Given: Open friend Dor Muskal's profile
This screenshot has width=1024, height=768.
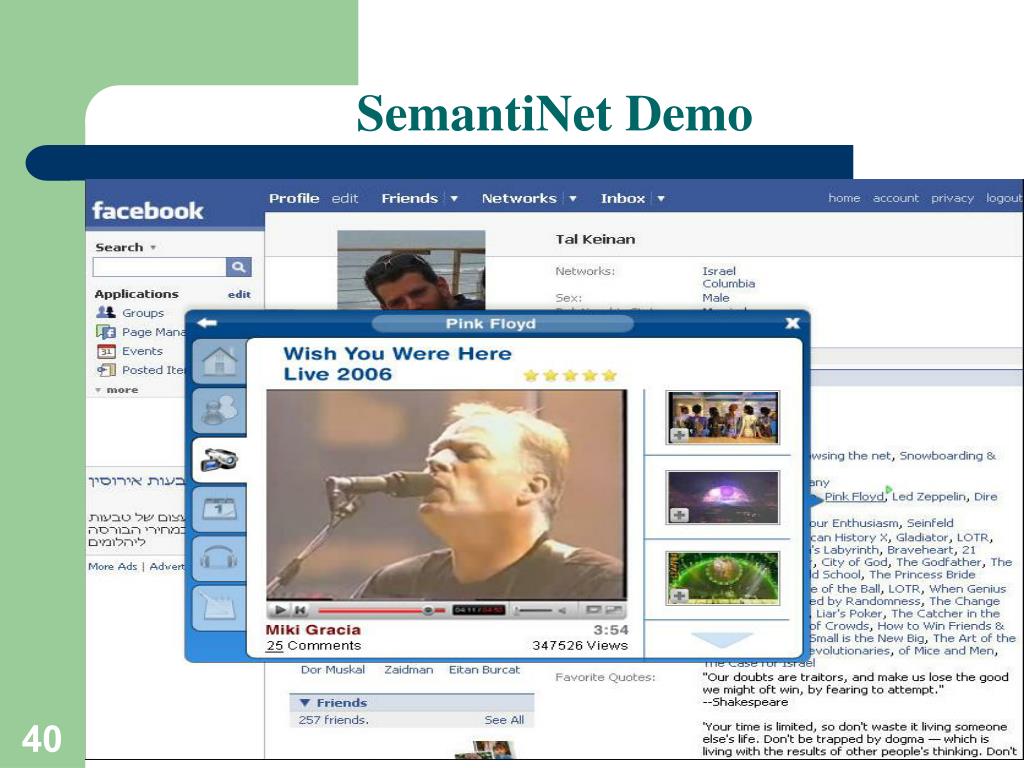Looking at the screenshot, I should click(x=333, y=669).
